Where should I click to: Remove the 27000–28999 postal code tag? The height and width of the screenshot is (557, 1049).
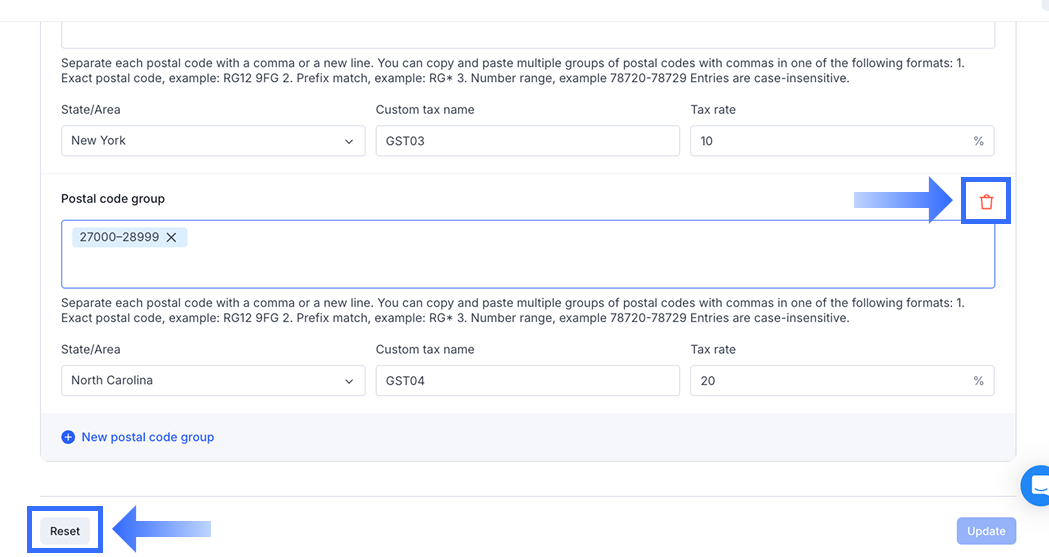pyautogui.click(x=171, y=237)
